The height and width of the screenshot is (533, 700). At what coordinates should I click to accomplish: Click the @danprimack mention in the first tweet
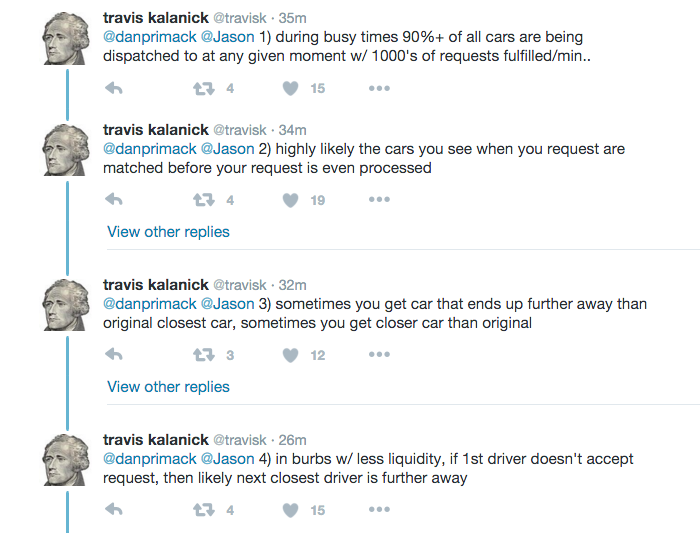coord(150,38)
